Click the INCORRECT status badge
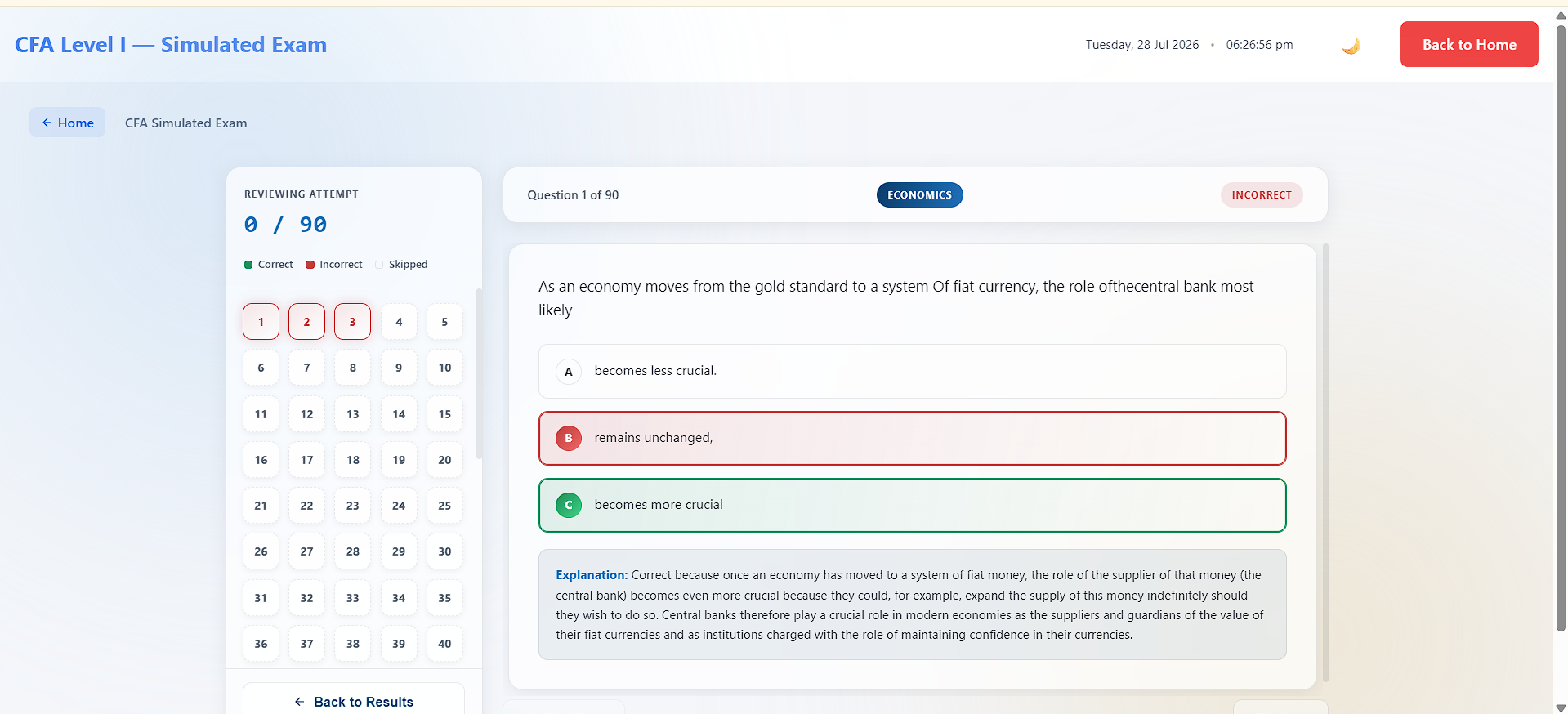Screen dimensions: 1568x714 click(1262, 194)
